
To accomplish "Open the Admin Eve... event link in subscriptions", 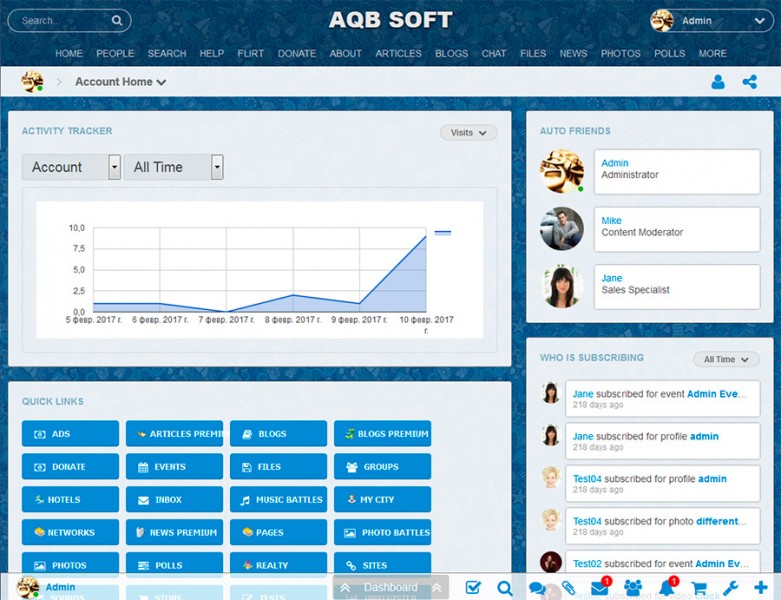I will (x=717, y=394).
